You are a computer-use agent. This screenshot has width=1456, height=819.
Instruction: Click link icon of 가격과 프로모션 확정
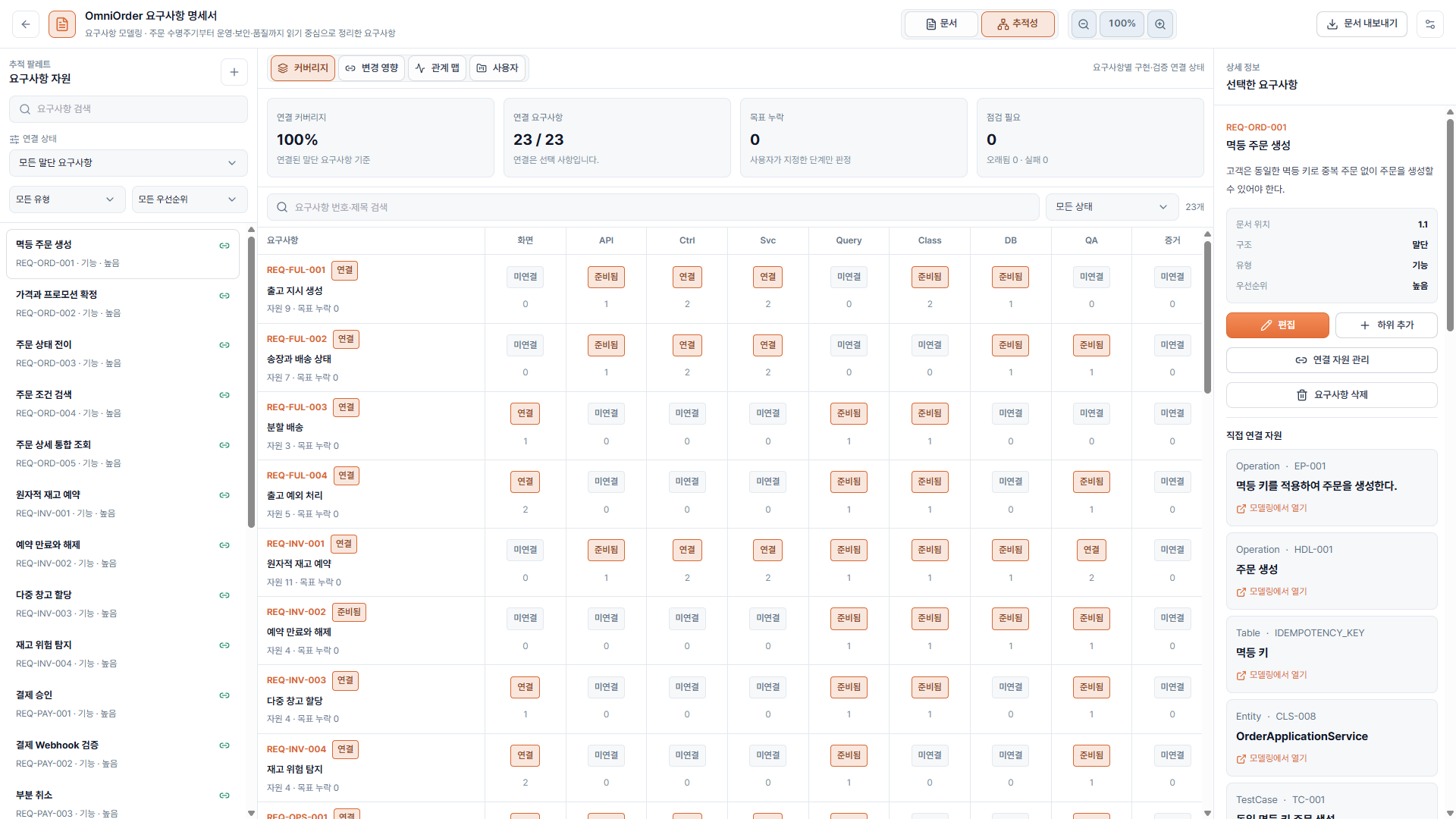point(224,296)
